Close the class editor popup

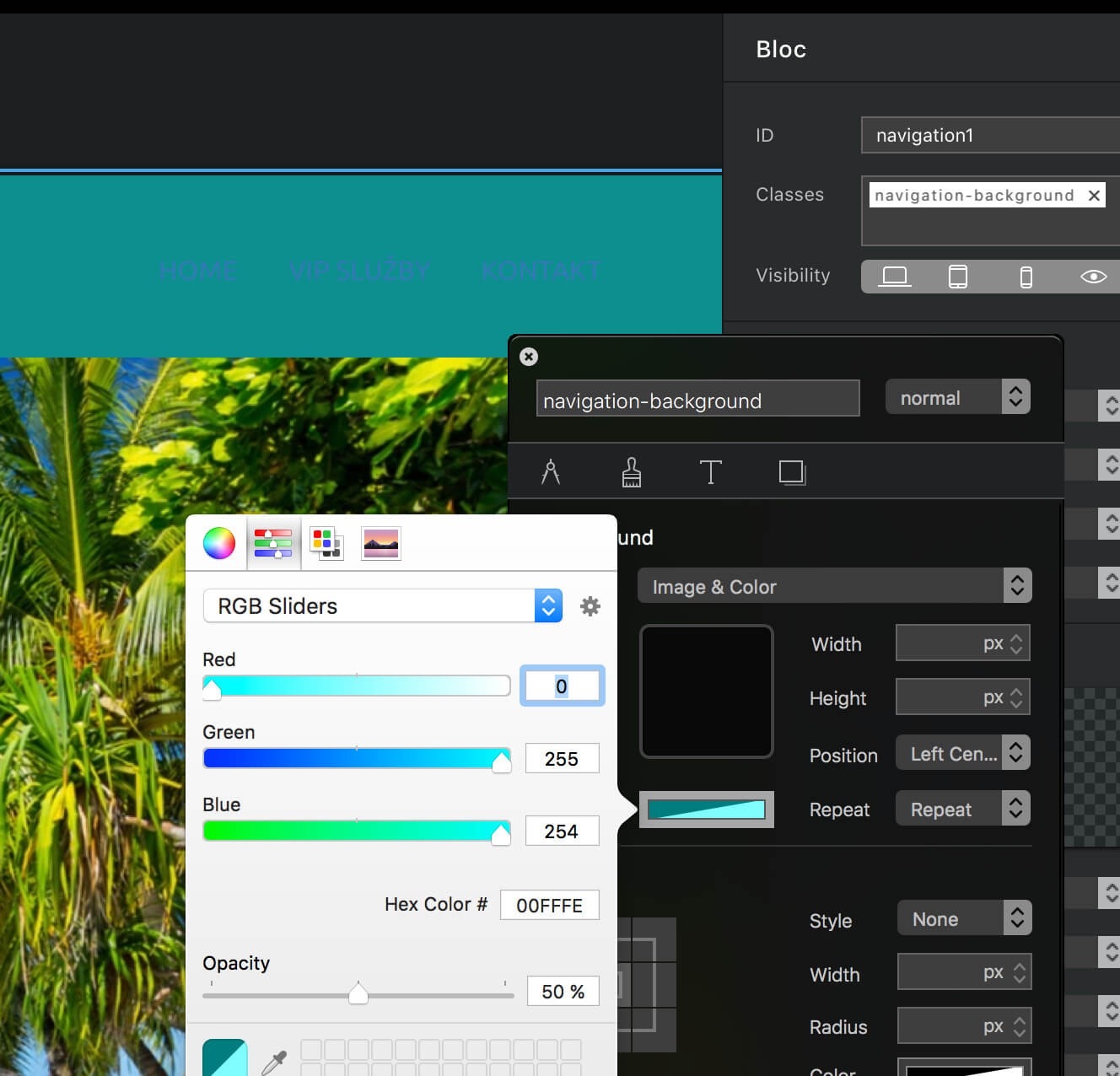coord(529,357)
